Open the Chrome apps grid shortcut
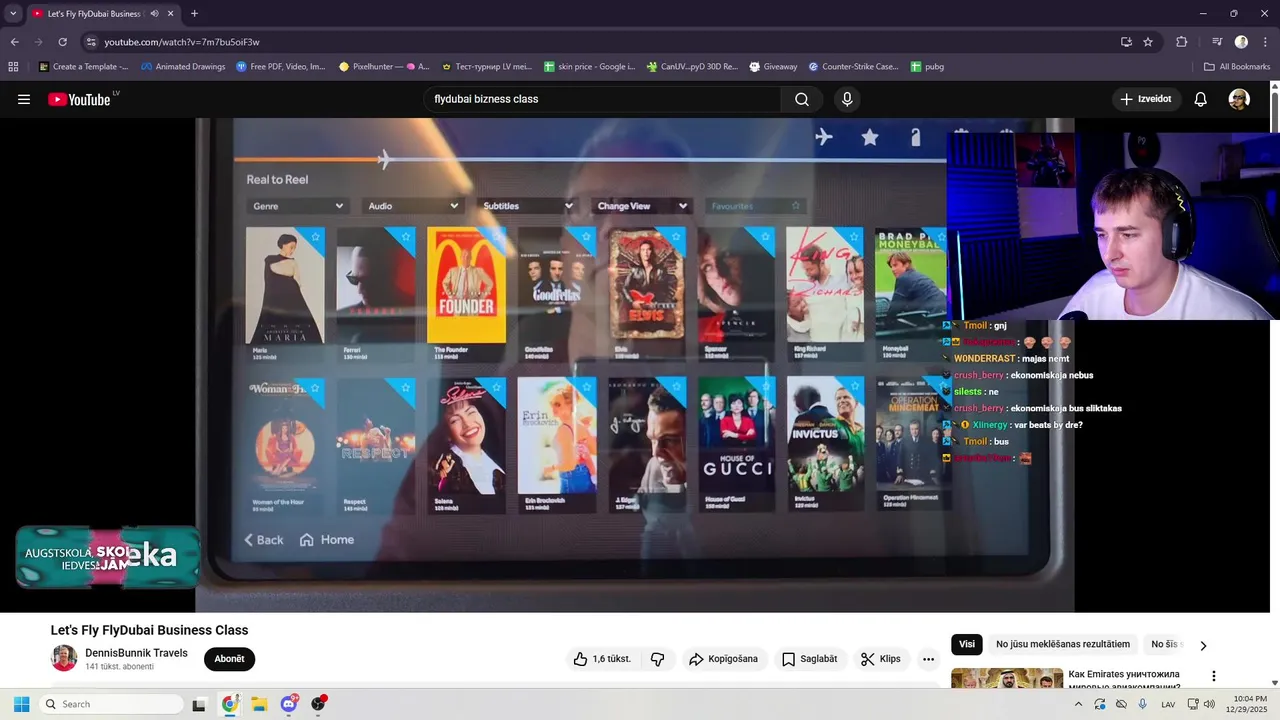This screenshot has width=1280, height=720. click(13, 67)
